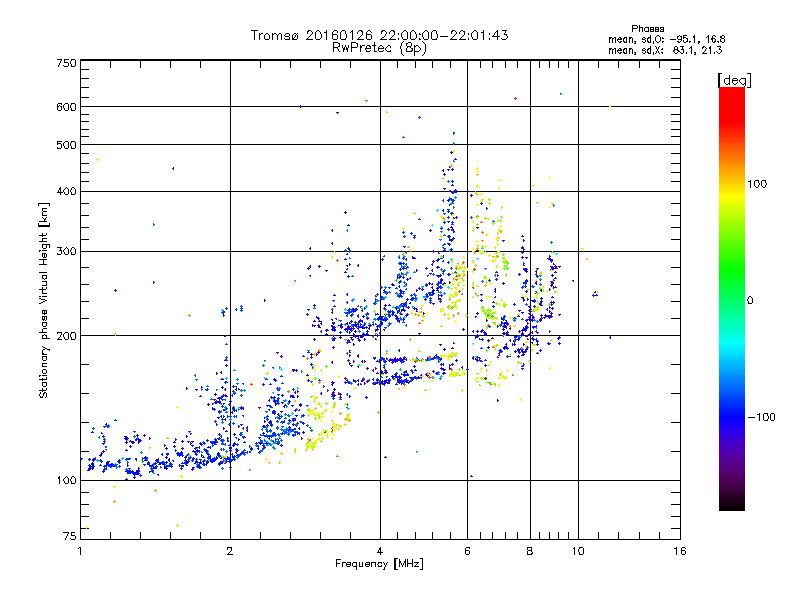This screenshot has height=600, width=800.
Task: Click the x-axis '6' tick label
Action: pyautogui.click(x=467, y=551)
